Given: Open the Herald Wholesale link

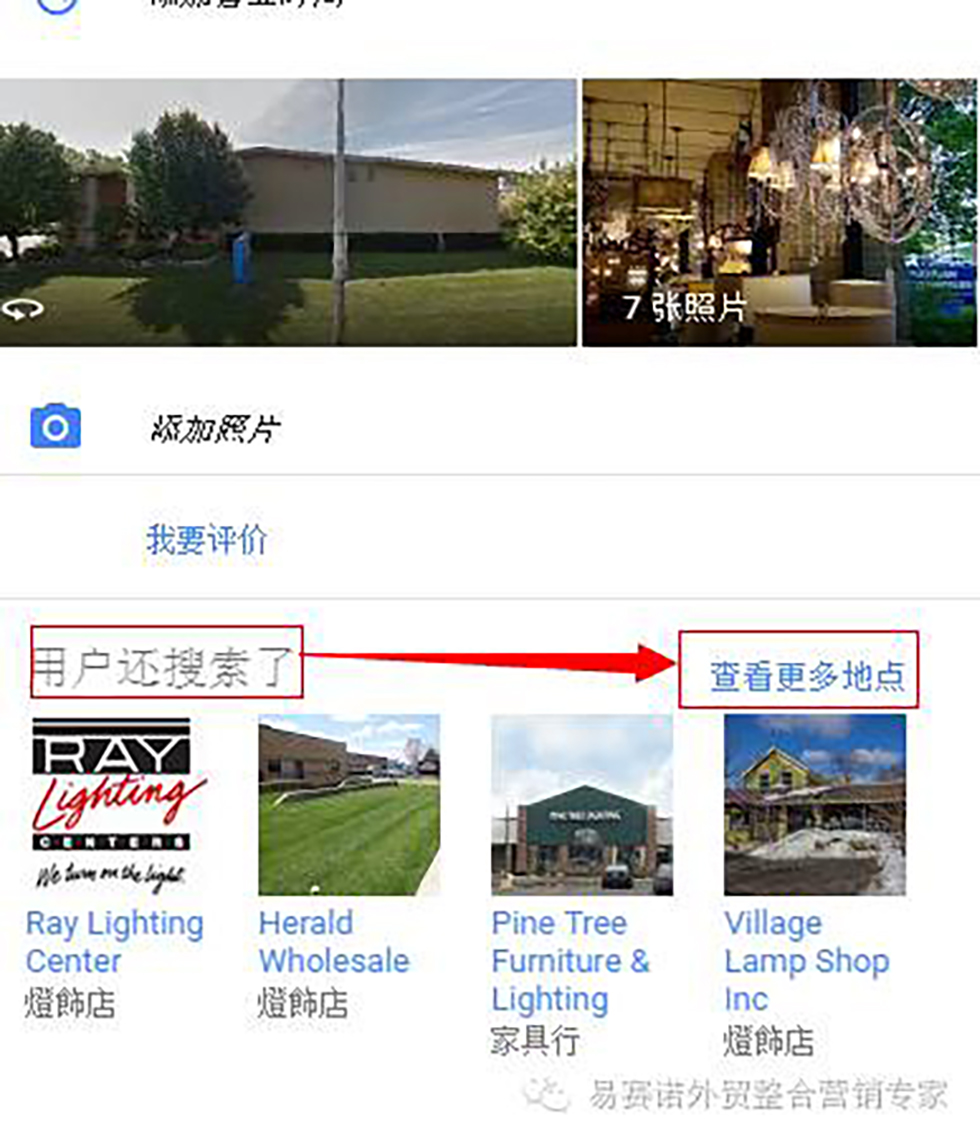Looking at the screenshot, I should coord(334,942).
